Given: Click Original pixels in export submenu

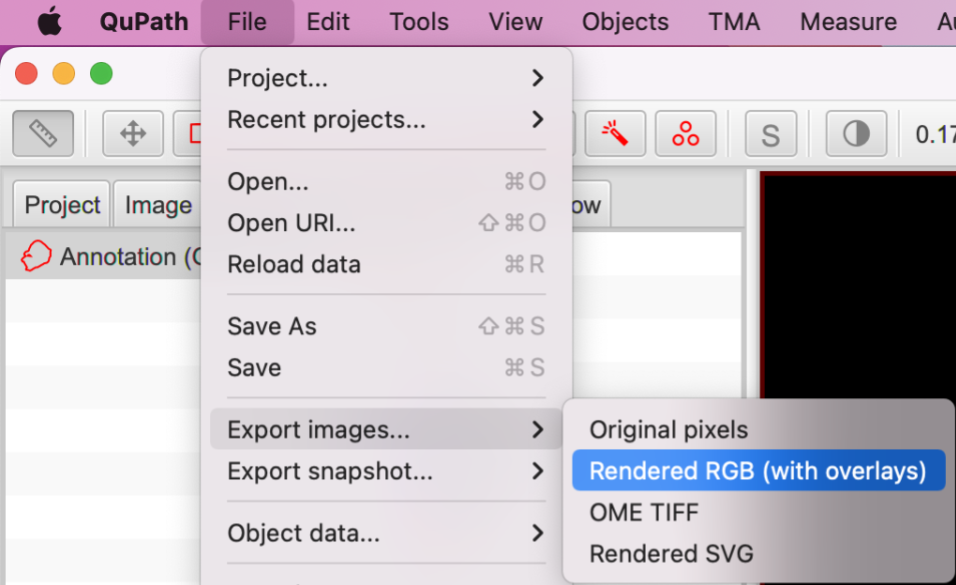Looking at the screenshot, I should (x=668, y=430).
